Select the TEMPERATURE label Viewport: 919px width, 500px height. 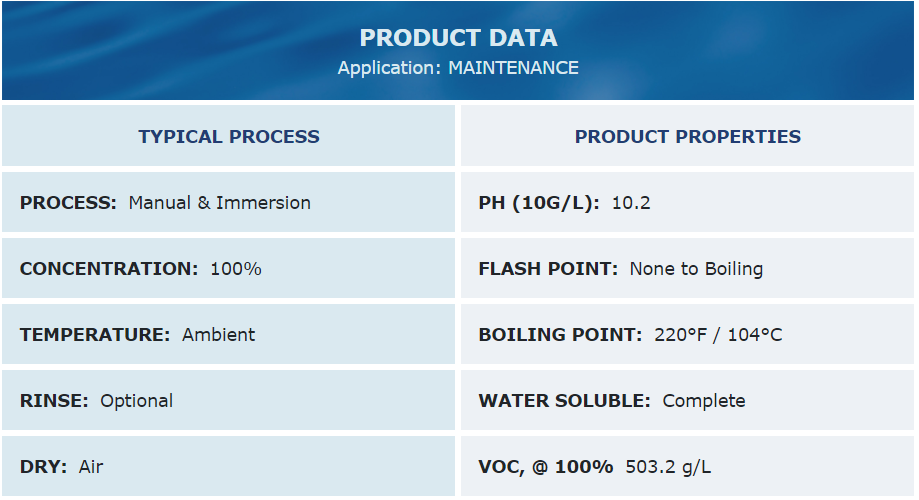(x=95, y=335)
